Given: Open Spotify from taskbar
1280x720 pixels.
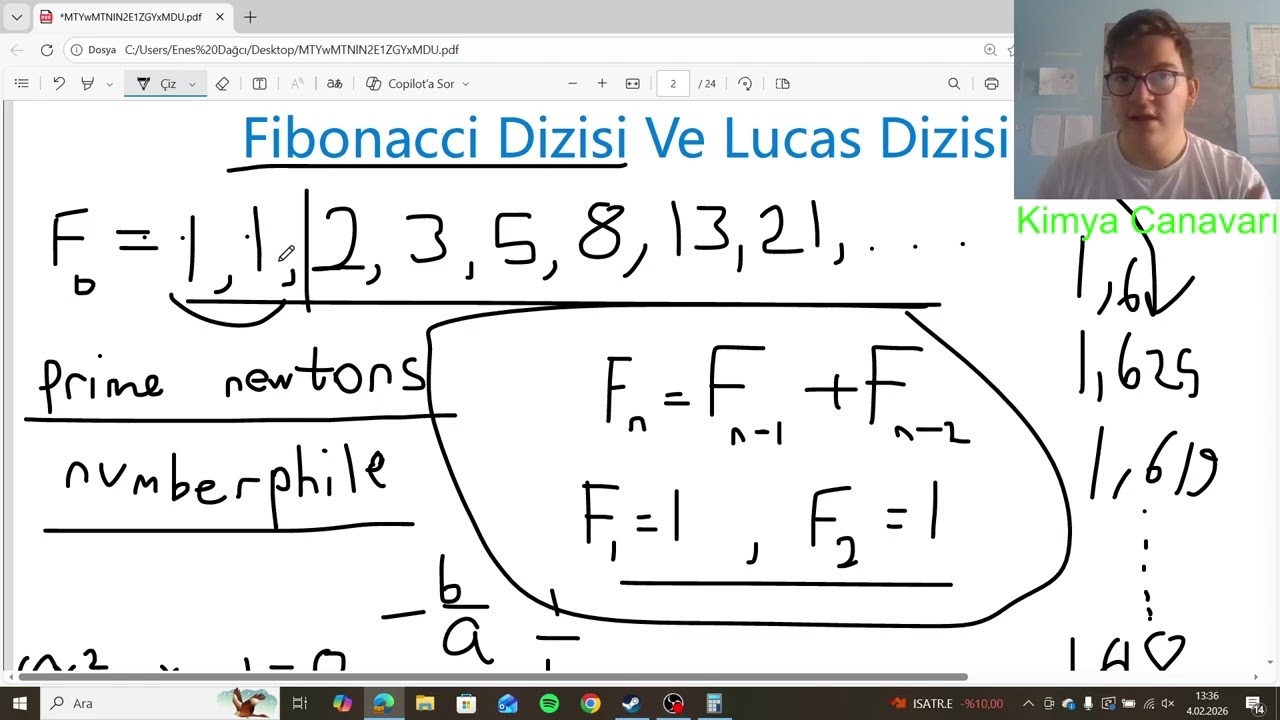Looking at the screenshot, I should coord(549,703).
